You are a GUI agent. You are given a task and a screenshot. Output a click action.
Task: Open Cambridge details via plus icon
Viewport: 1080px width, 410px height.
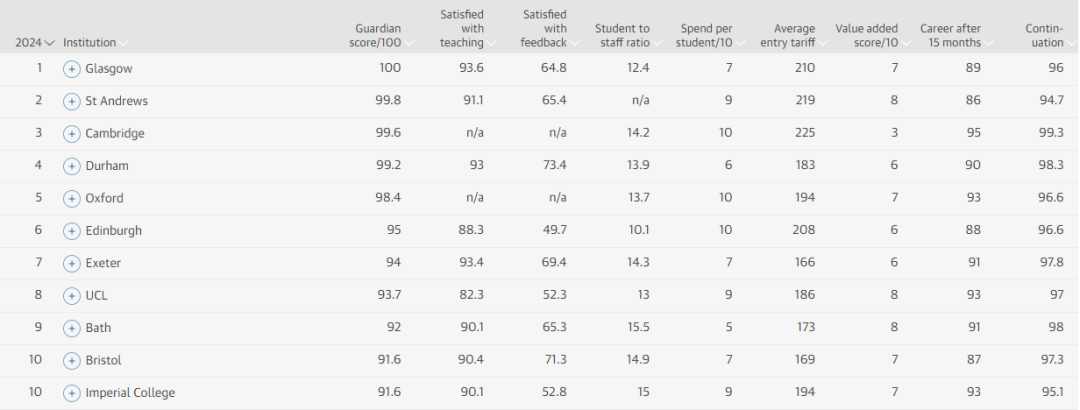(x=72, y=134)
